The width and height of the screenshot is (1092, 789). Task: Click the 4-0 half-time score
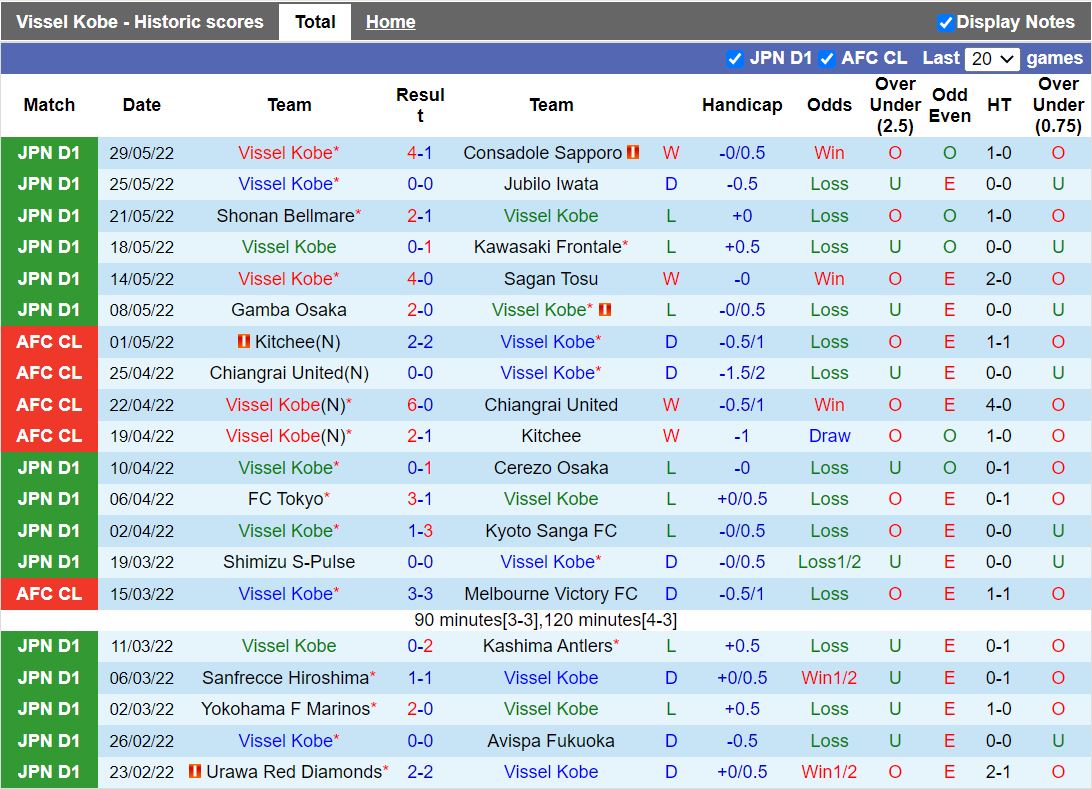click(999, 405)
